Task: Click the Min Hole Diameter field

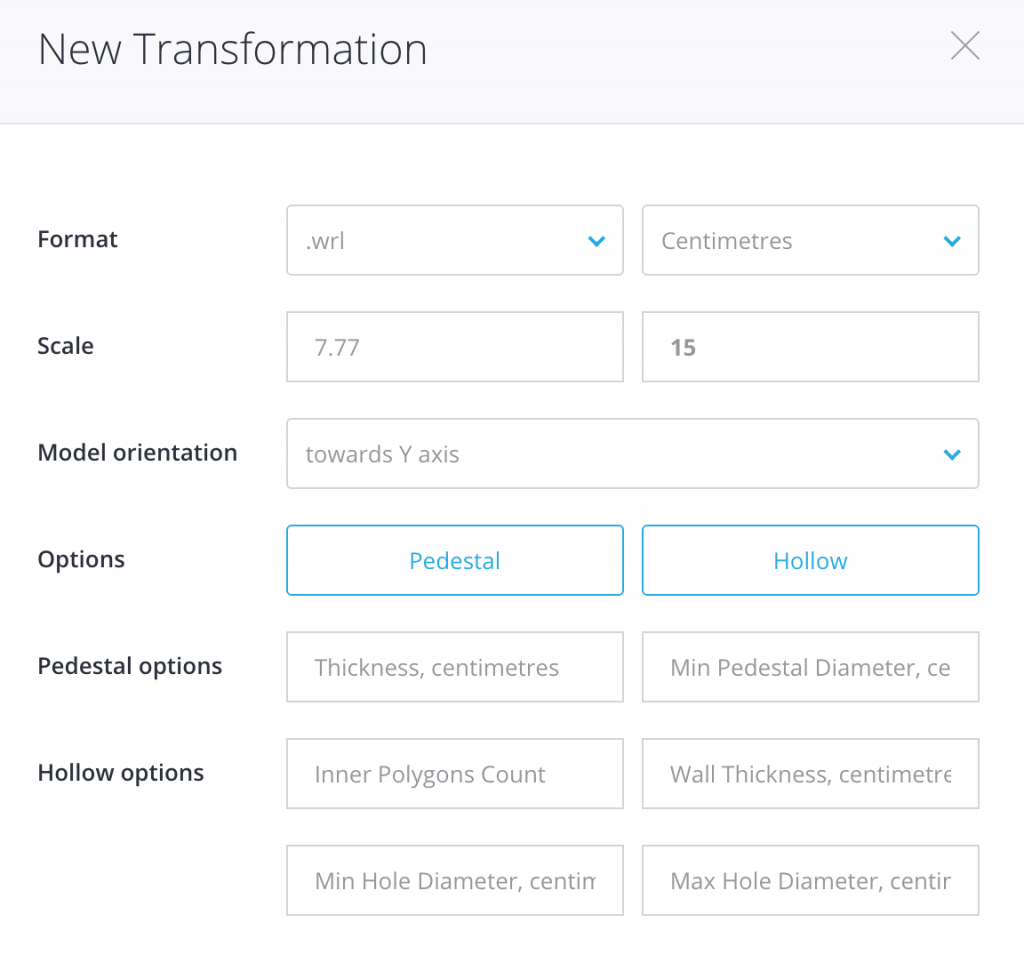Action: (x=454, y=881)
